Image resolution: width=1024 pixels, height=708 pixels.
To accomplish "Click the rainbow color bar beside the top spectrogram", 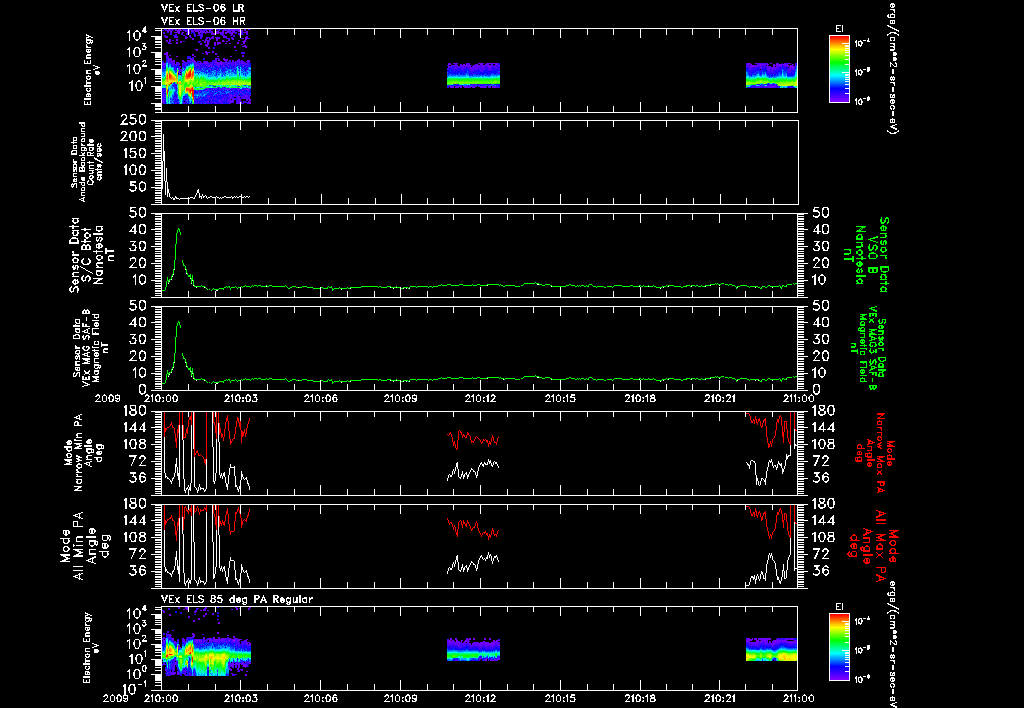I will tap(839, 69).
